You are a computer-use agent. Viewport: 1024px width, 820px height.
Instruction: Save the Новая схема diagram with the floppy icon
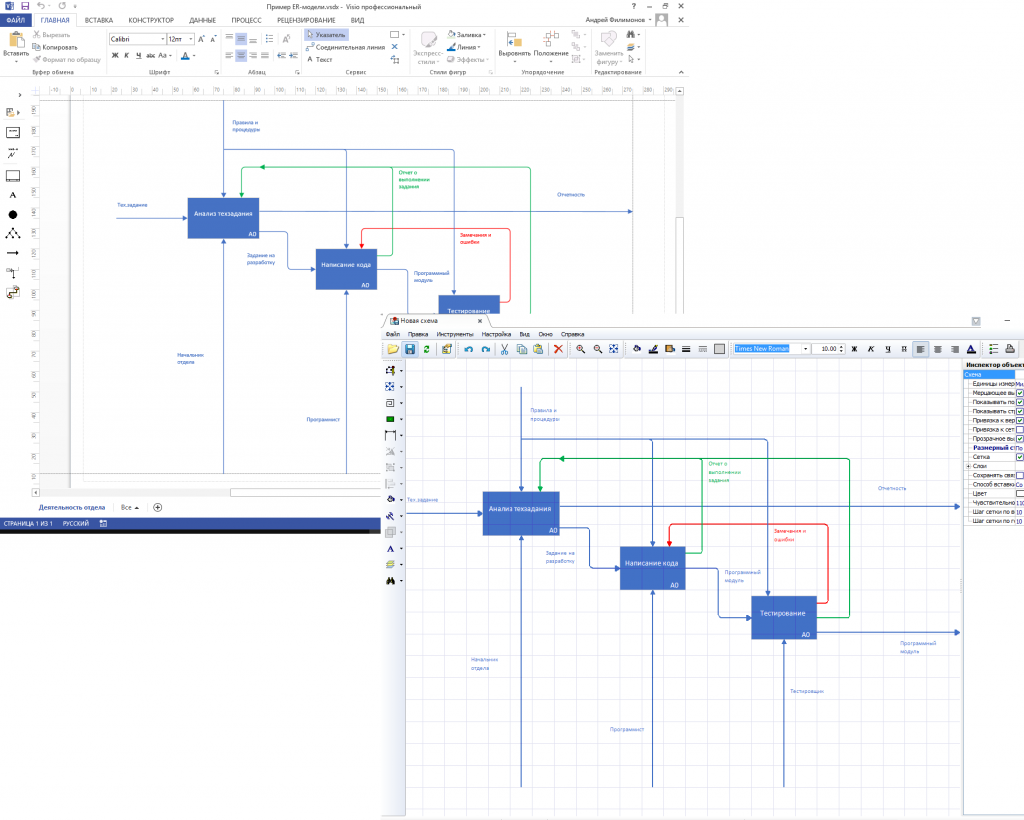point(409,349)
